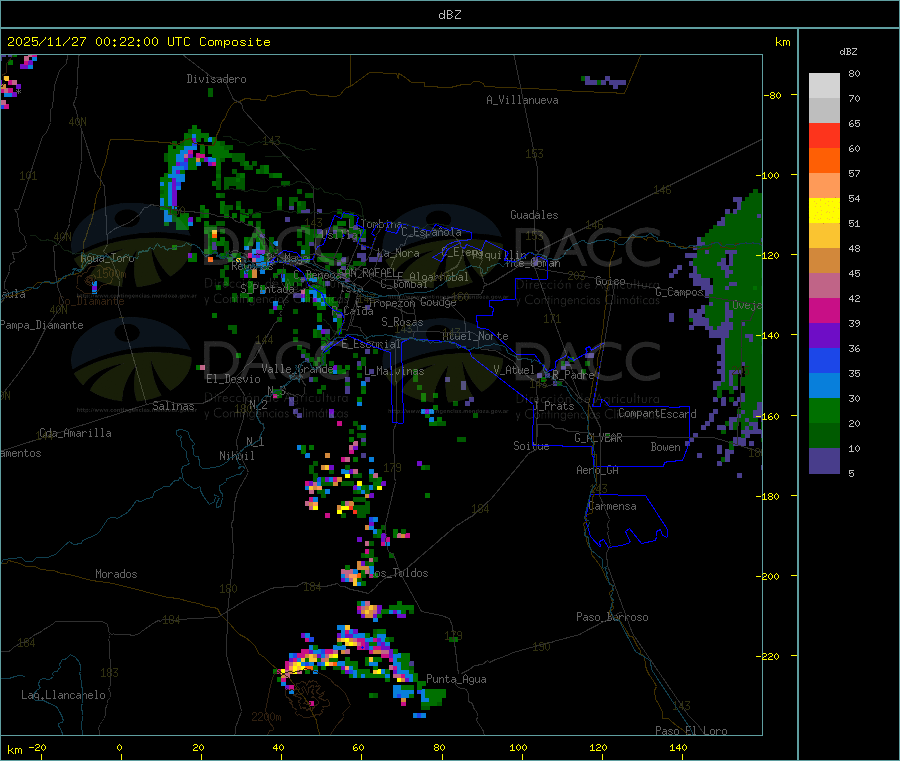The height and width of the screenshot is (761, 900).
Task: Select the G_ALVEAR label
Action: tap(599, 438)
